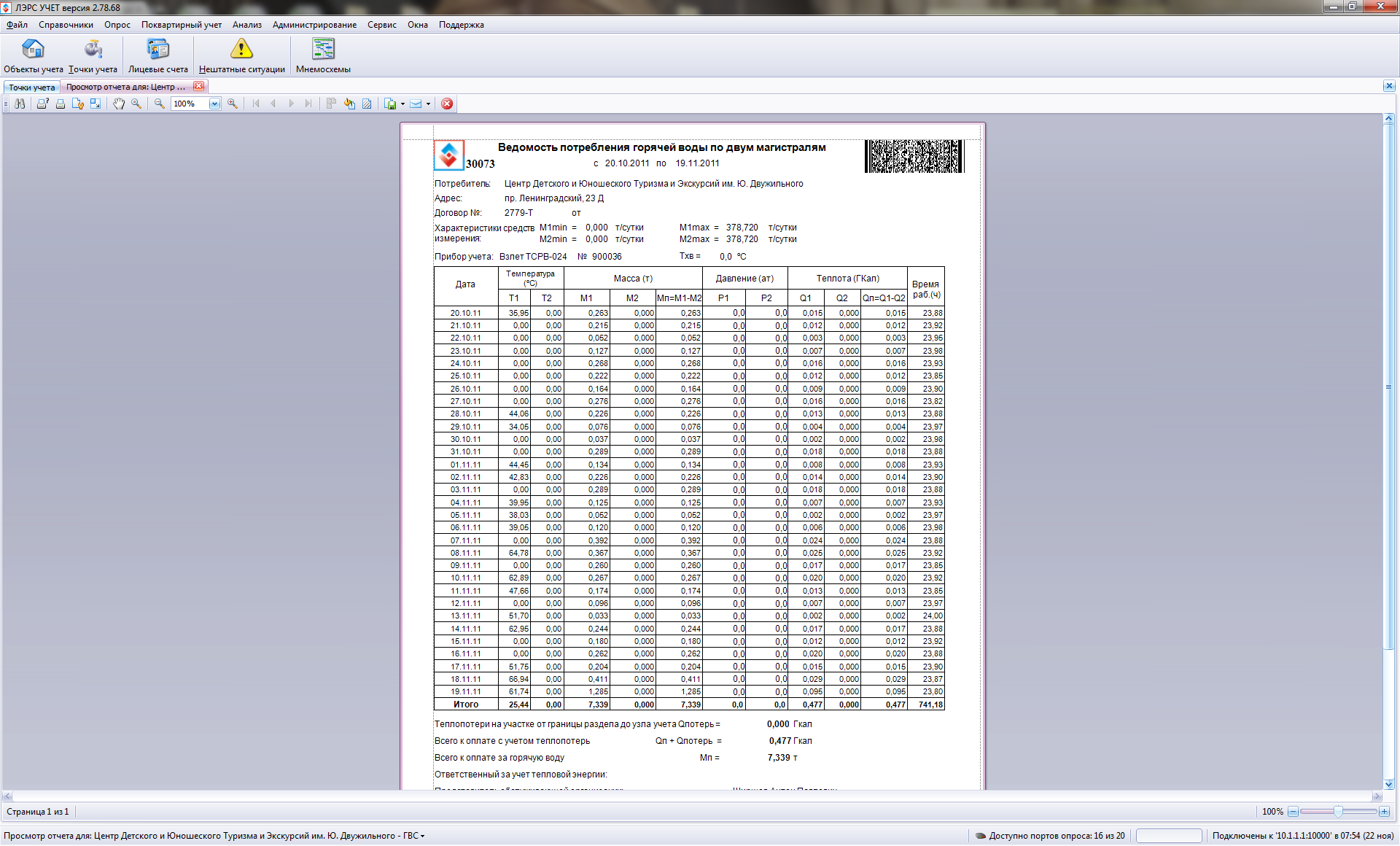Select the hand pan tool
The image size is (1400, 846).
119,104
